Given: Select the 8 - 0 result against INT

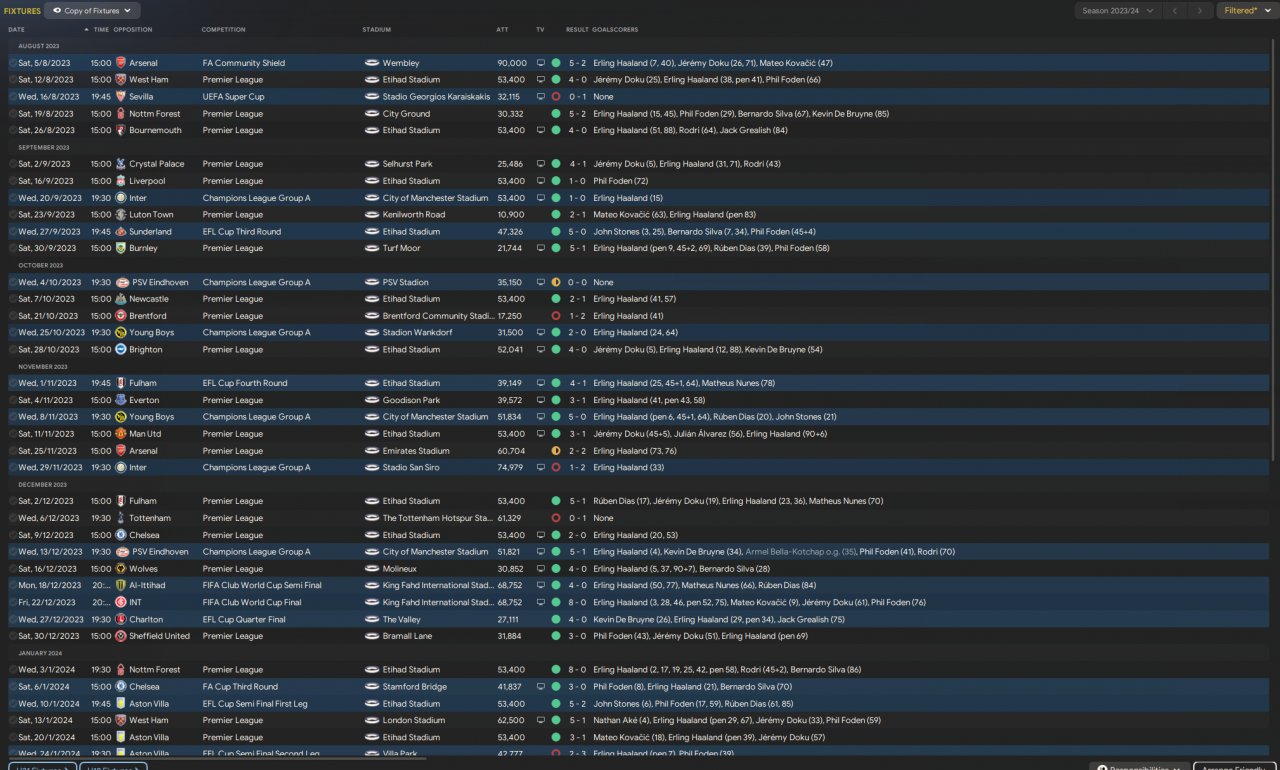Looking at the screenshot, I should click(x=578, y=603).
